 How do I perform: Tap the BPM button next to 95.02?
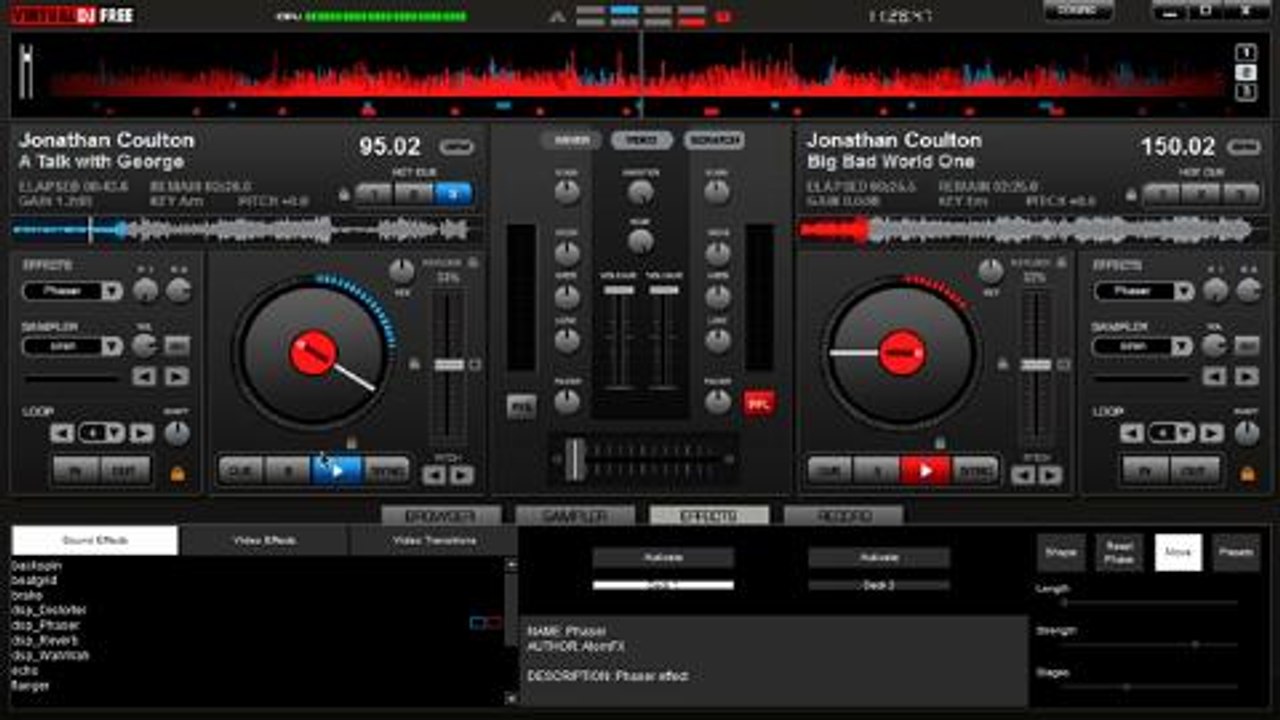[x=456, y=148]
